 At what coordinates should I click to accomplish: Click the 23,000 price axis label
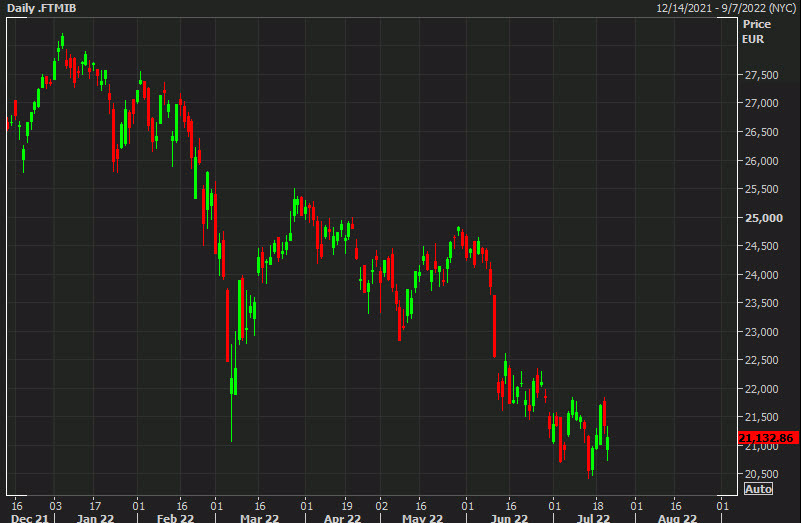[761, 332]
